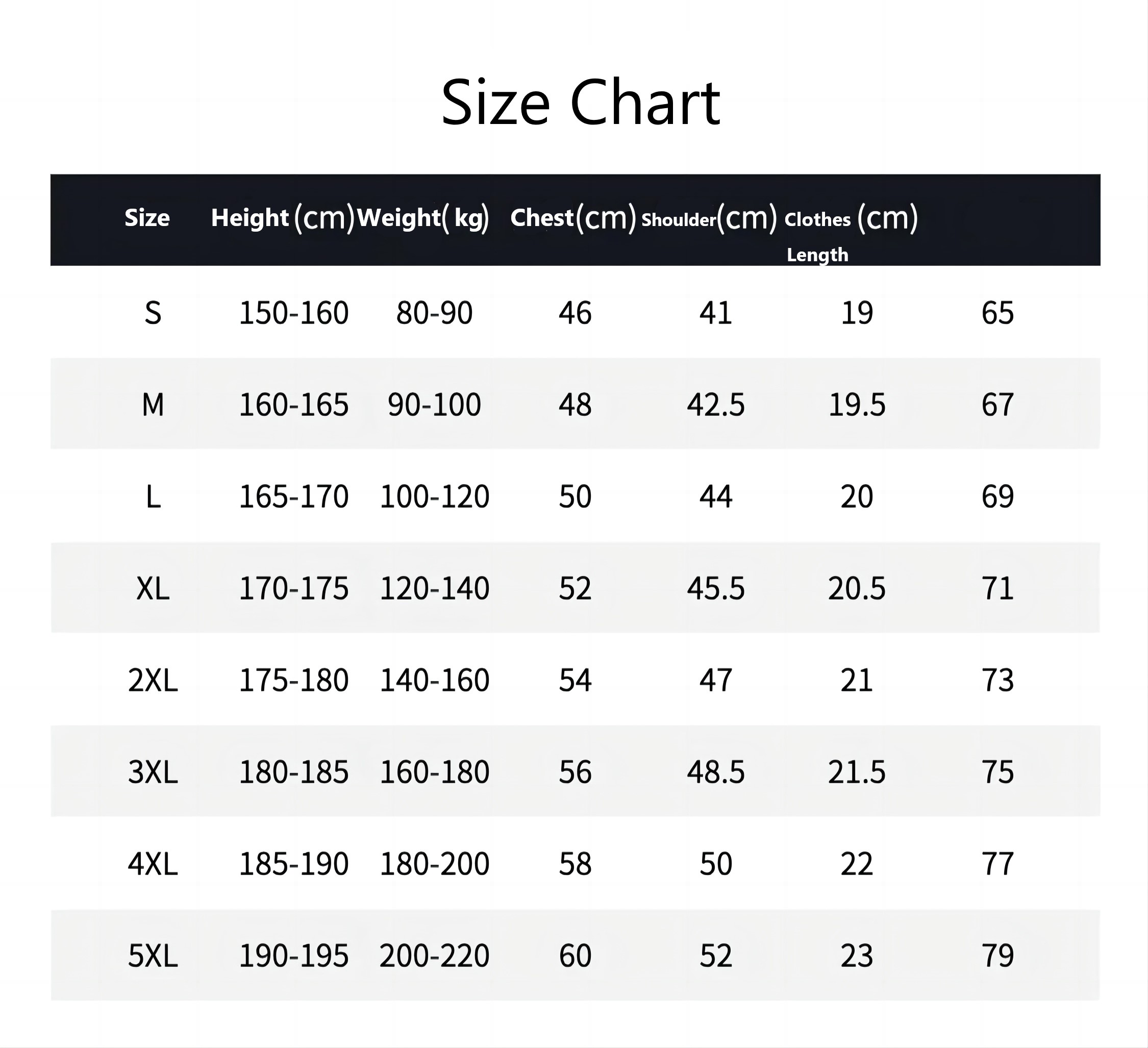Screen dimensions: 1148x1048
Task: Click the M size row label
Action: [153, 405]
